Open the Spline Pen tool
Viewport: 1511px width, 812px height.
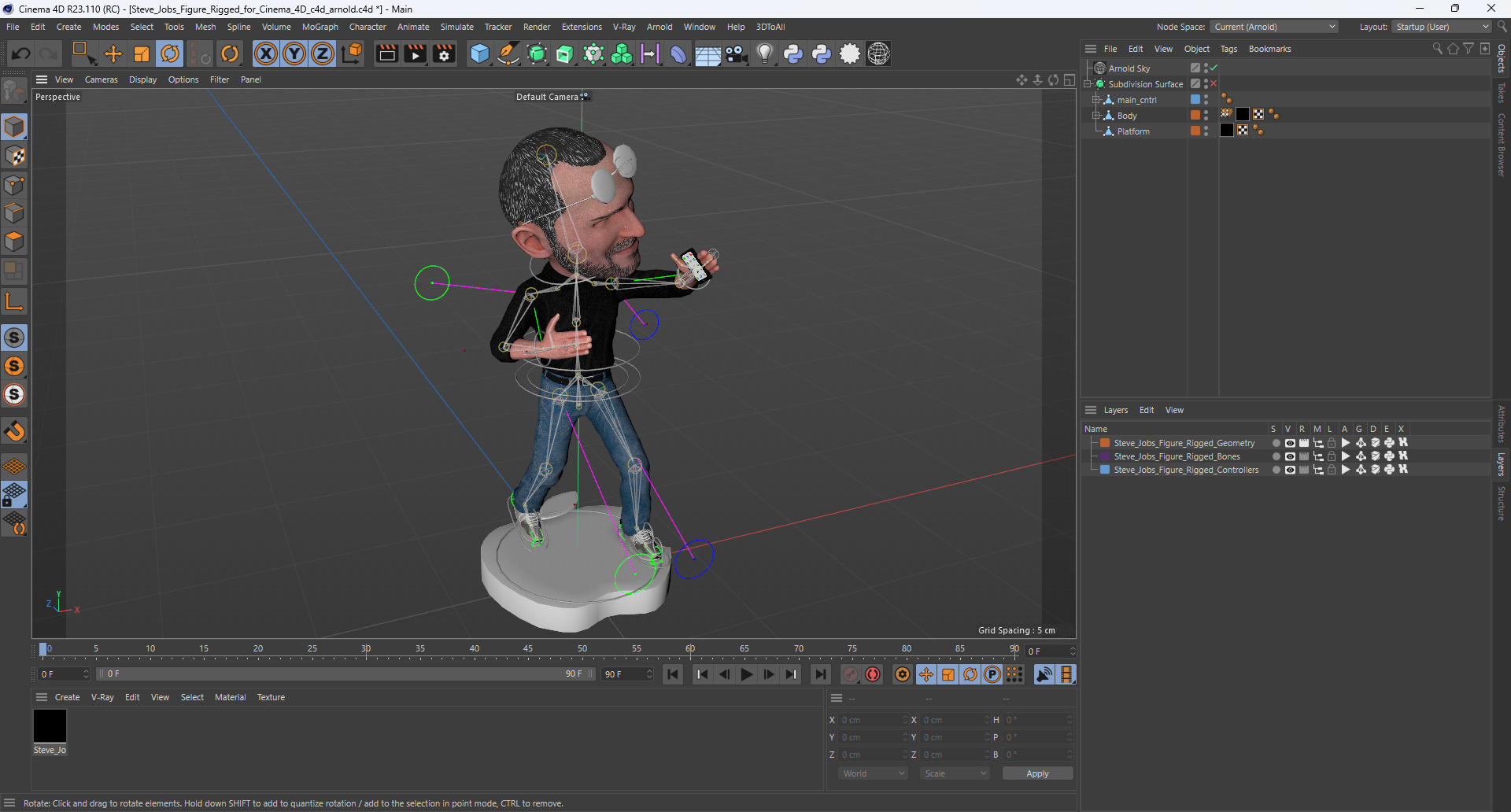pos(508,54)
